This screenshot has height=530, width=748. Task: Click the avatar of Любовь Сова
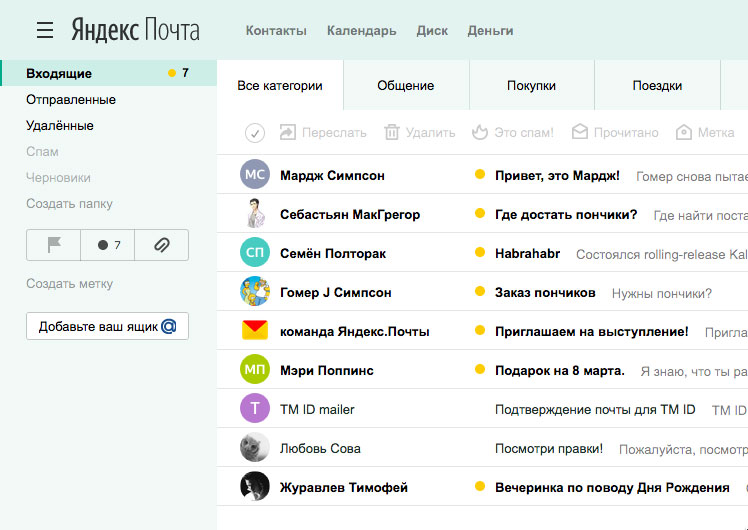(x=255, y=447)
